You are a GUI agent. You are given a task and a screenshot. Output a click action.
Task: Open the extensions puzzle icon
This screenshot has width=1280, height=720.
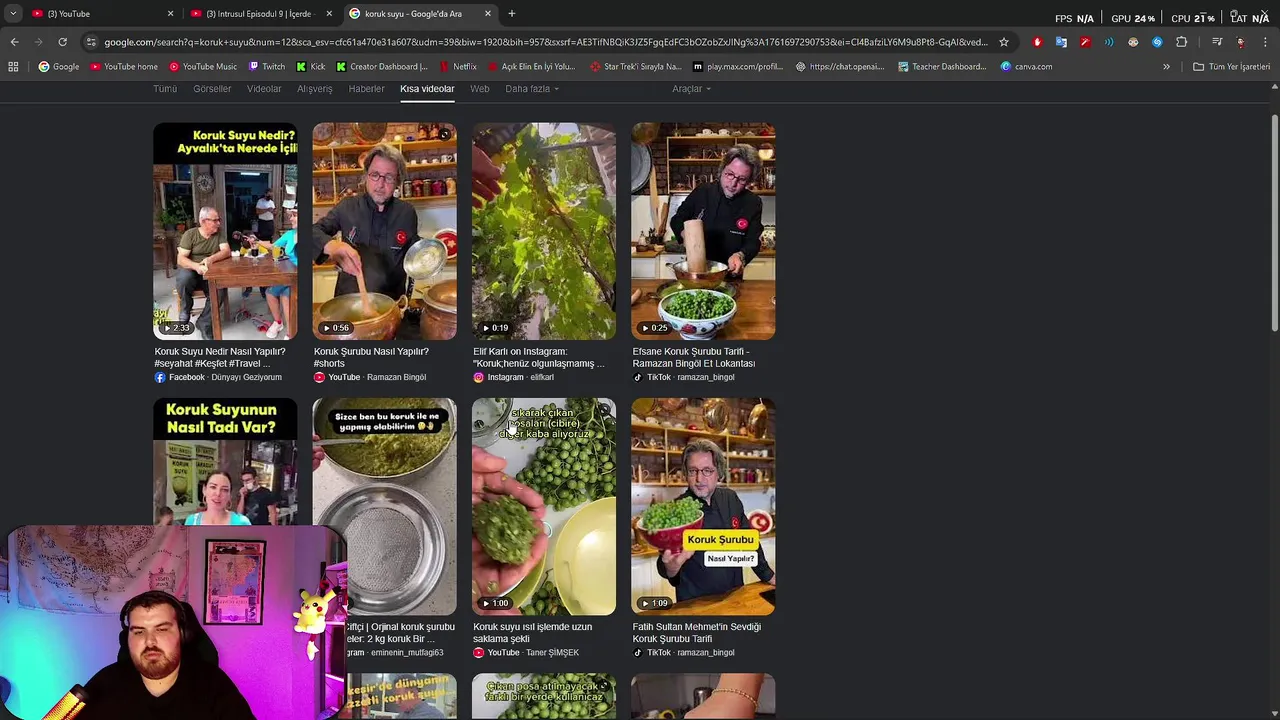point(1182,42)
